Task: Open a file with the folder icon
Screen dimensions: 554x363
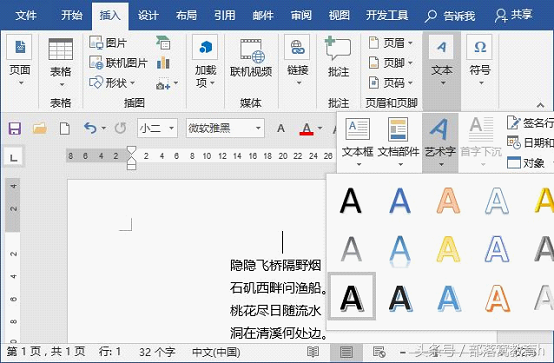Action: point(40,128)
